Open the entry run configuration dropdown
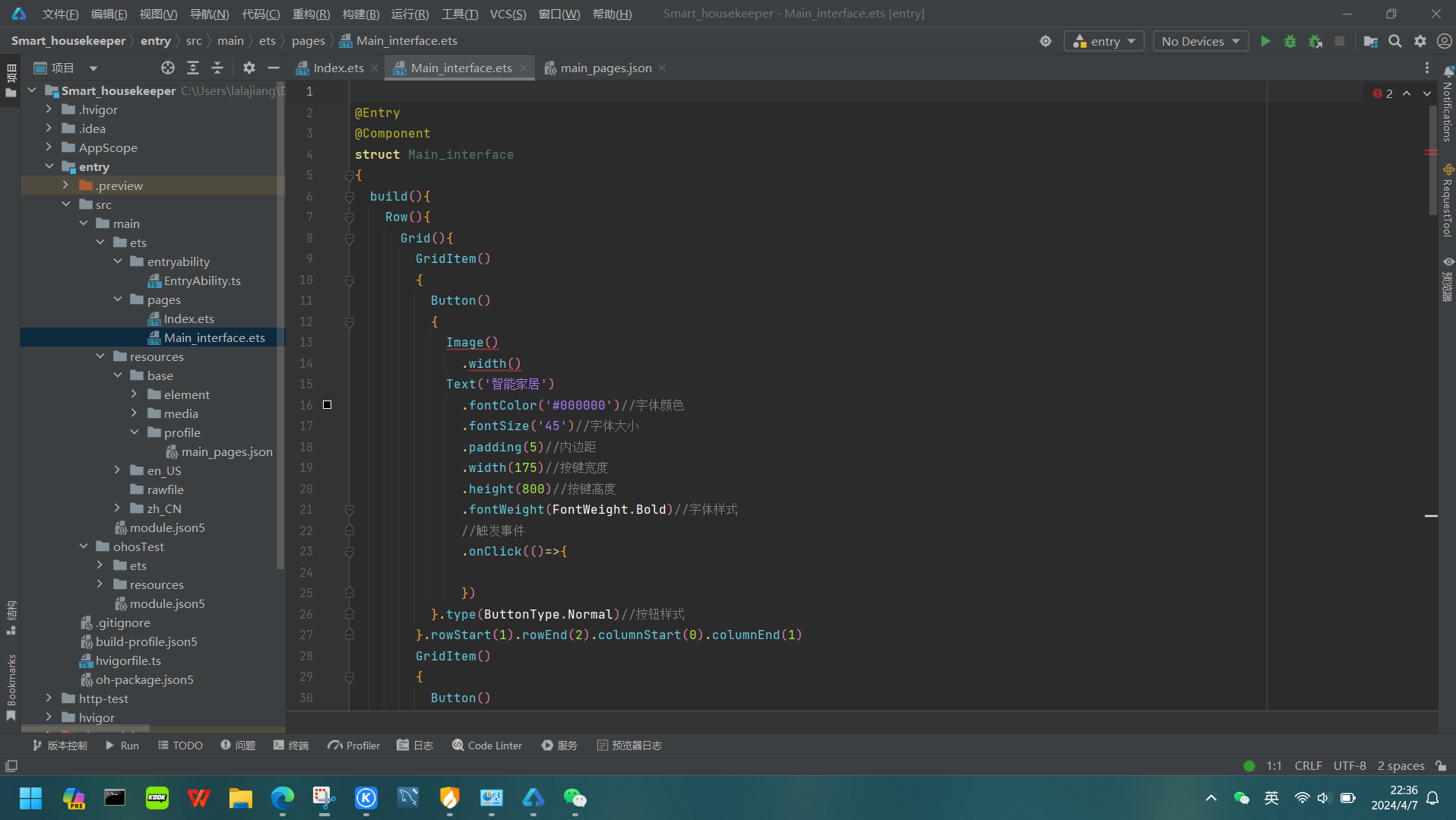This screenshot has height=820, width=1456. [1104, 41]
